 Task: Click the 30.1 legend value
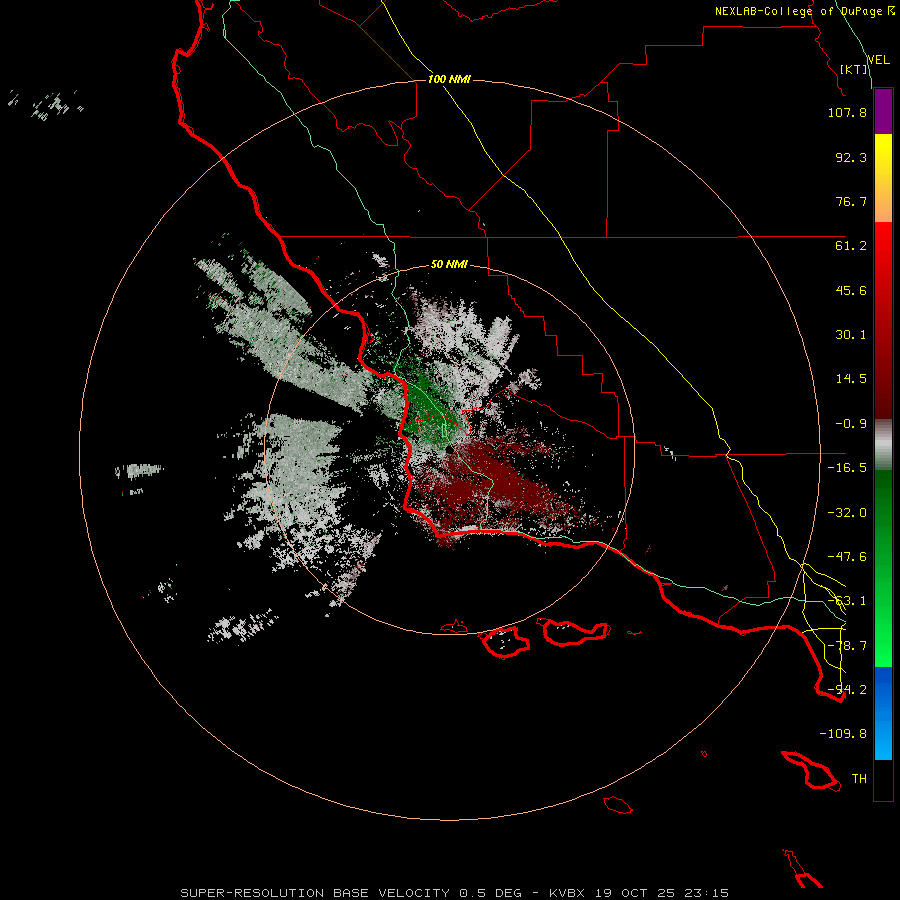coord(851,335)
